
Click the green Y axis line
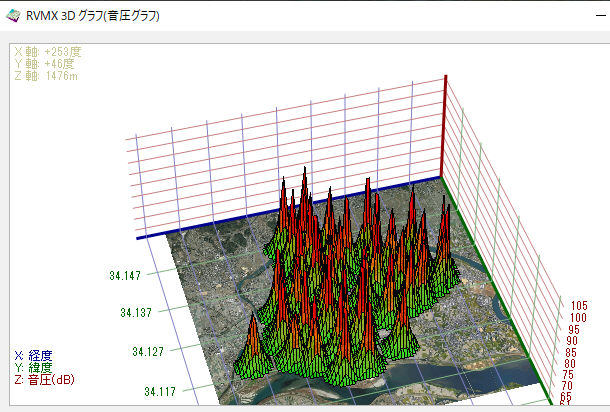[x=500, y=280]
